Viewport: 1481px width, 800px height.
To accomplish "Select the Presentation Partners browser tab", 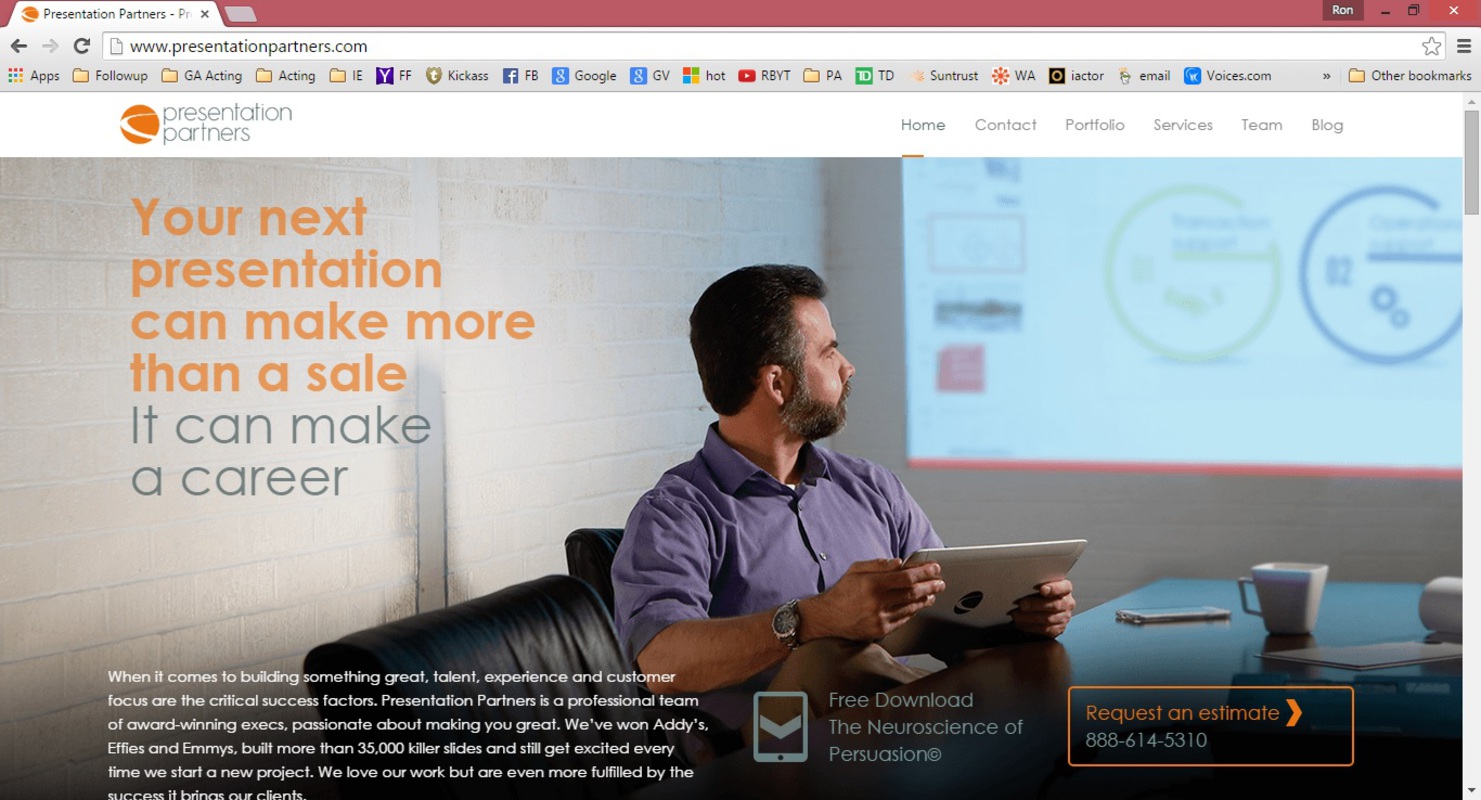I will click(114, 14).
